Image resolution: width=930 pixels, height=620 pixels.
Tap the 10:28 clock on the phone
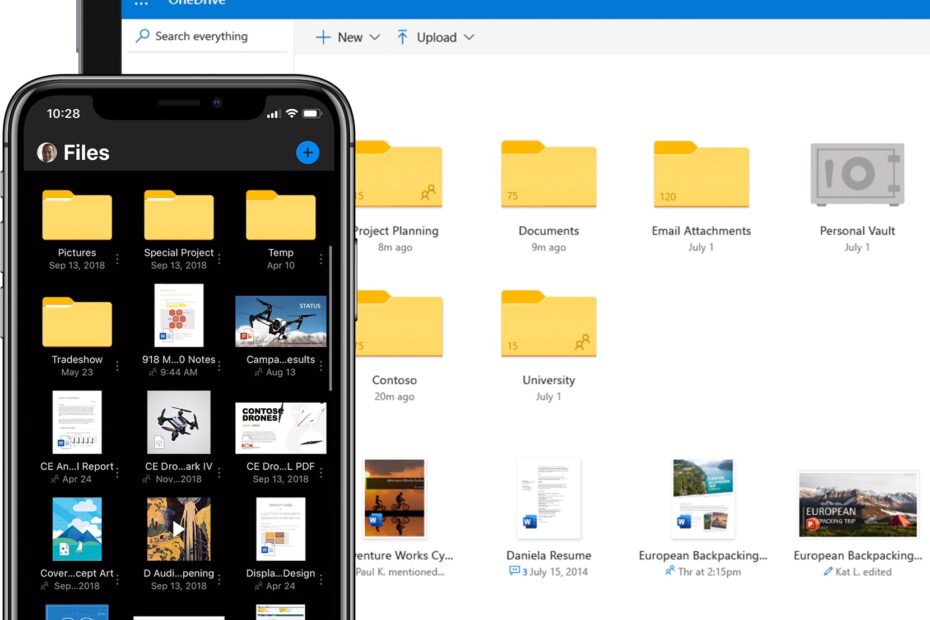[x=63, y=113]
